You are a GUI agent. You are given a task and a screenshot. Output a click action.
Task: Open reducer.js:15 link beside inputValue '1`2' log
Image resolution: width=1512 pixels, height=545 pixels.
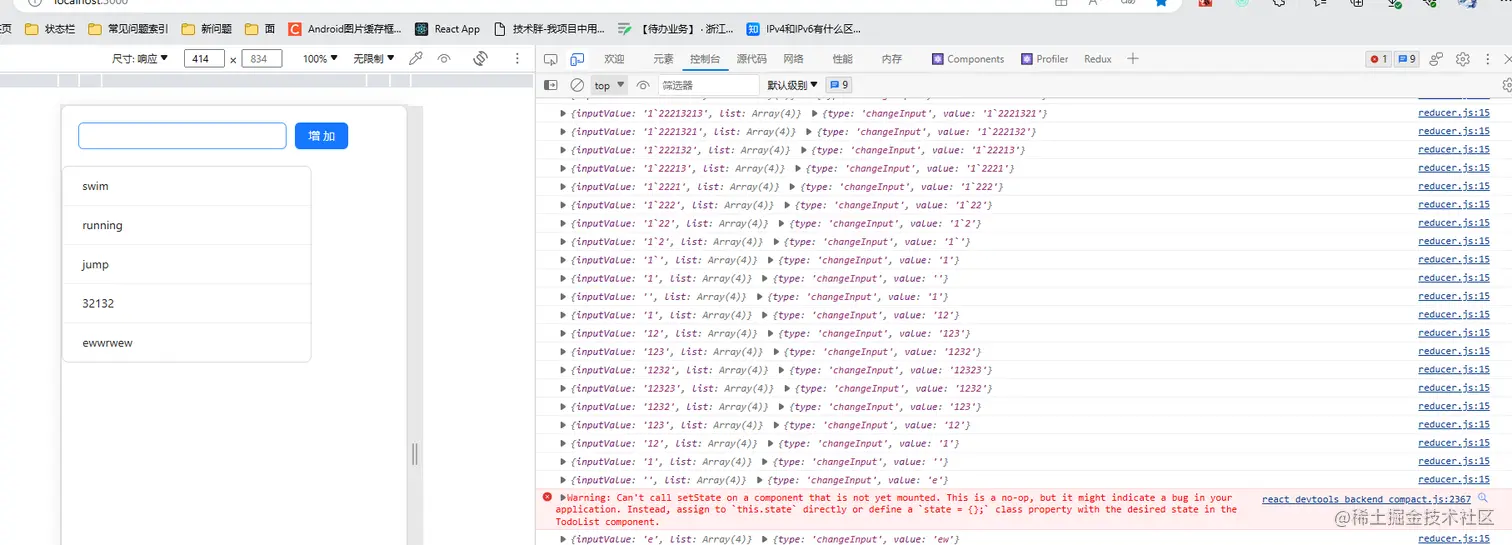pyautogui.click(x=1454, y=242)
